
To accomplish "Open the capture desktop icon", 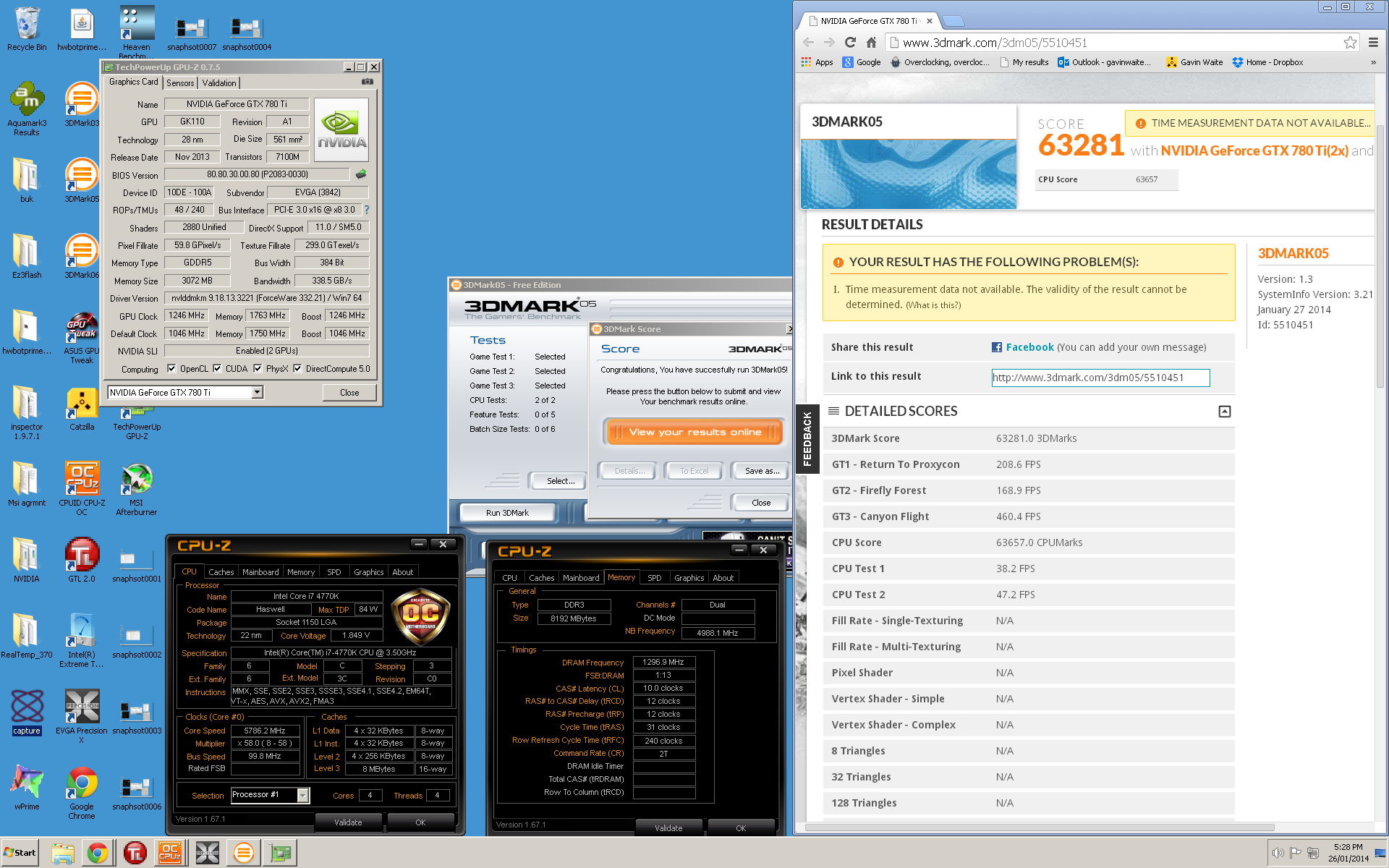I will [27, 713].
